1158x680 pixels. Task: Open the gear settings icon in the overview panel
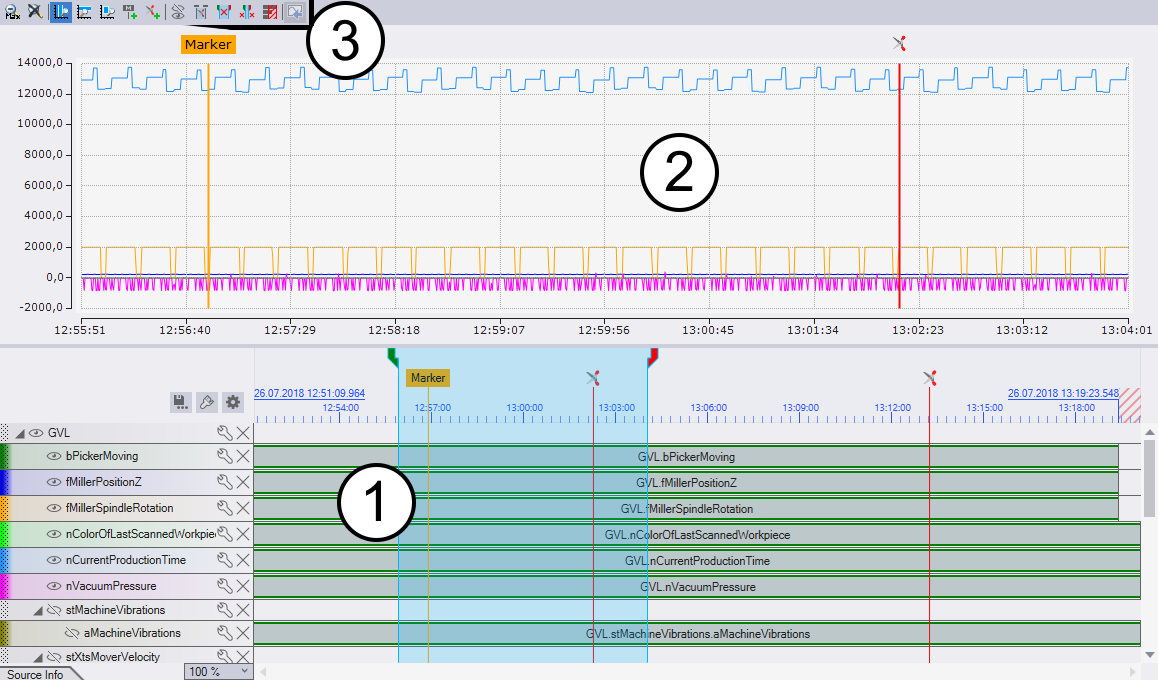(233, 402)
